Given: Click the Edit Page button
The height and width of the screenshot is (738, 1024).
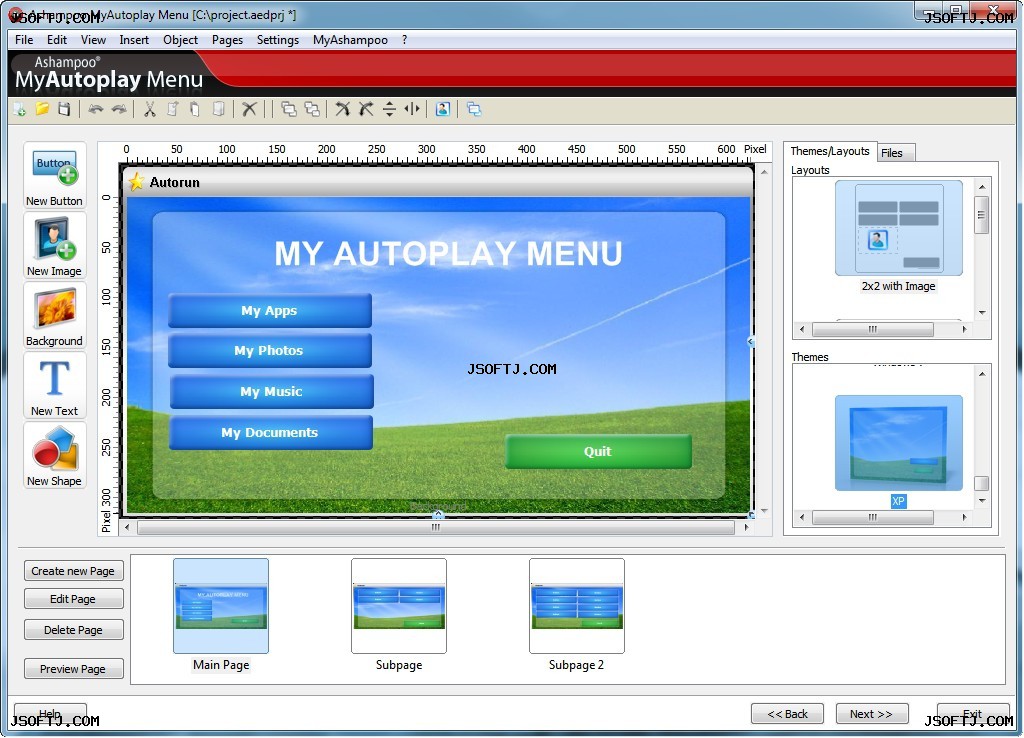Looking at the screenshot, I should tap(73, 599).
